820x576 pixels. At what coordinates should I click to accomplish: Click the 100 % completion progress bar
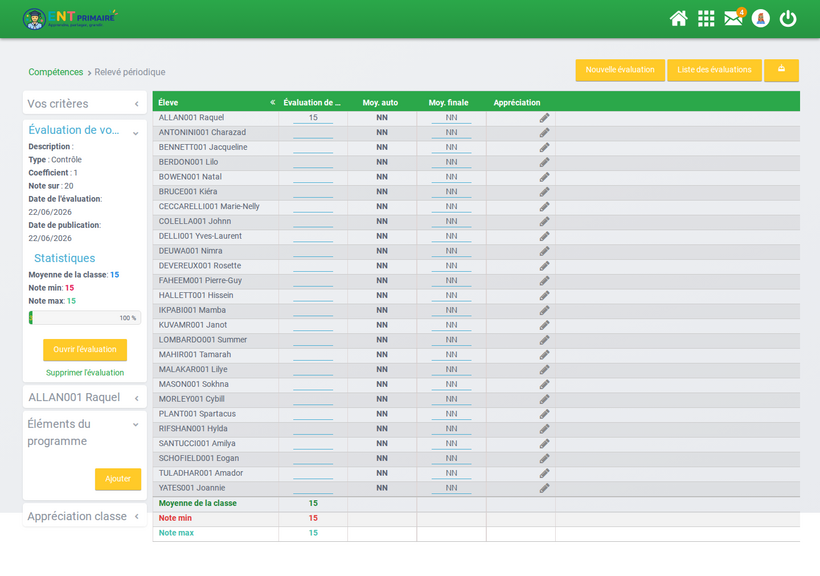click(85, 318)
